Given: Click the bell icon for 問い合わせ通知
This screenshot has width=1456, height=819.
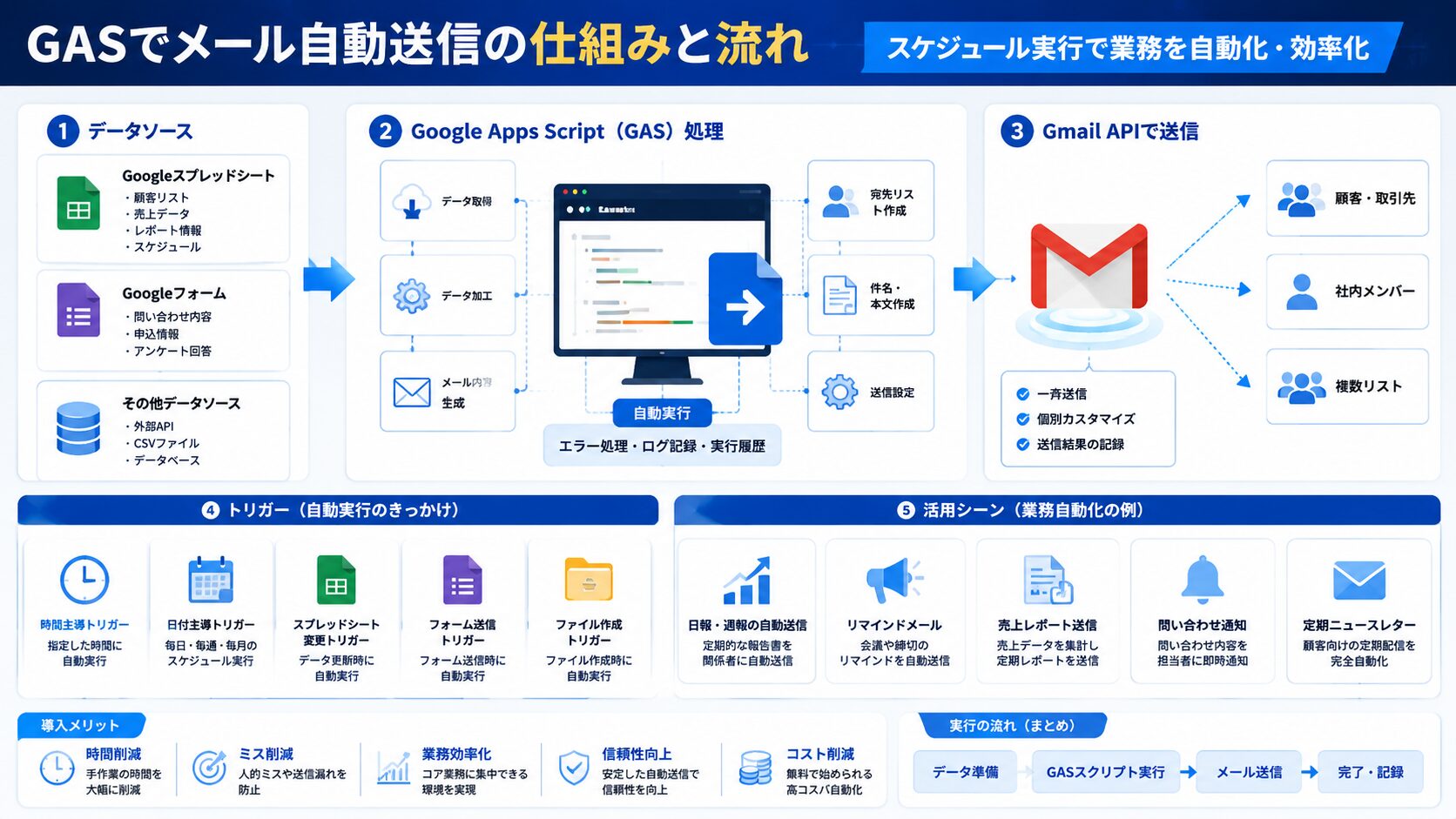Looking at the screenshot, I should point(1203,580).
